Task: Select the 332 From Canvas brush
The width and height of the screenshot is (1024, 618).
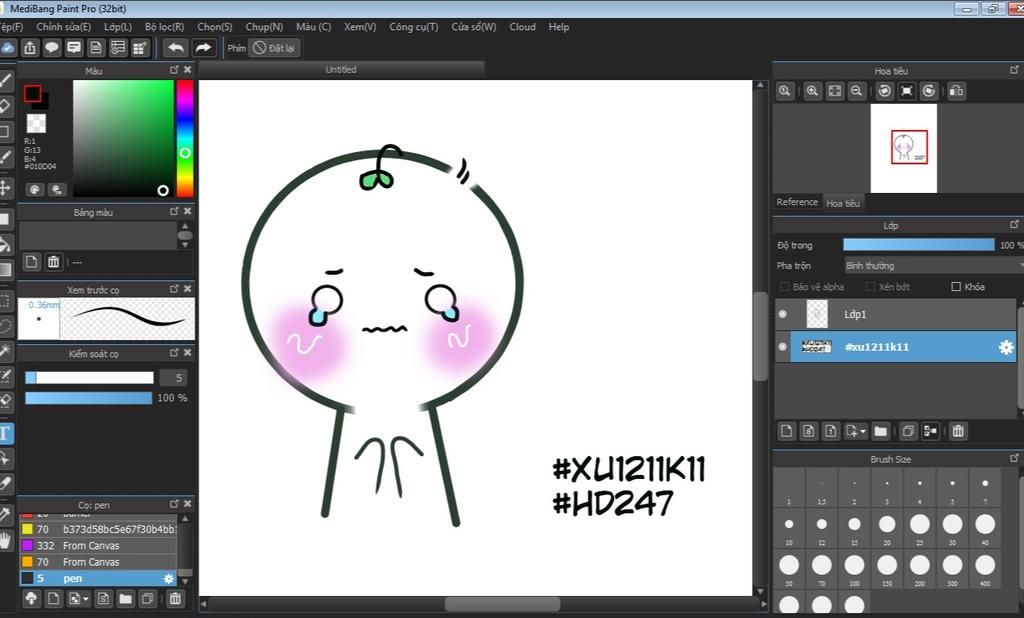Action: [x=98, y=545]
